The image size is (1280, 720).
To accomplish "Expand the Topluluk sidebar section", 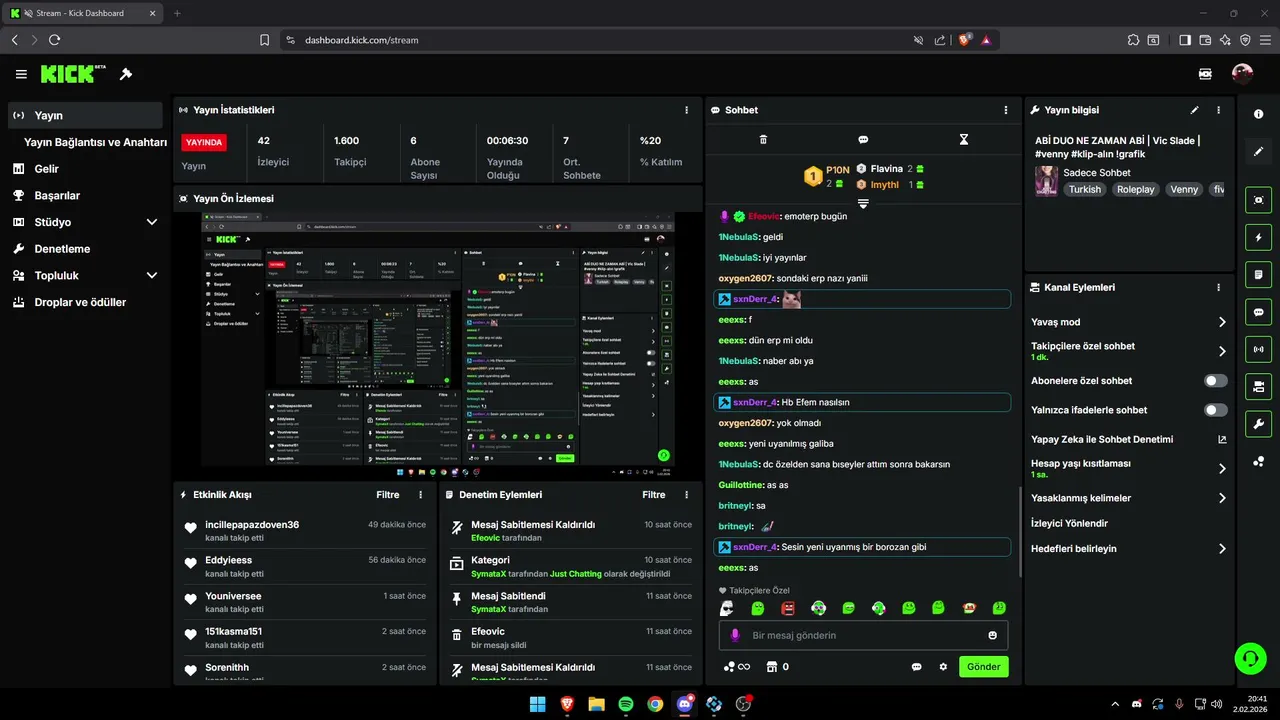I will (x=152, y=275).
